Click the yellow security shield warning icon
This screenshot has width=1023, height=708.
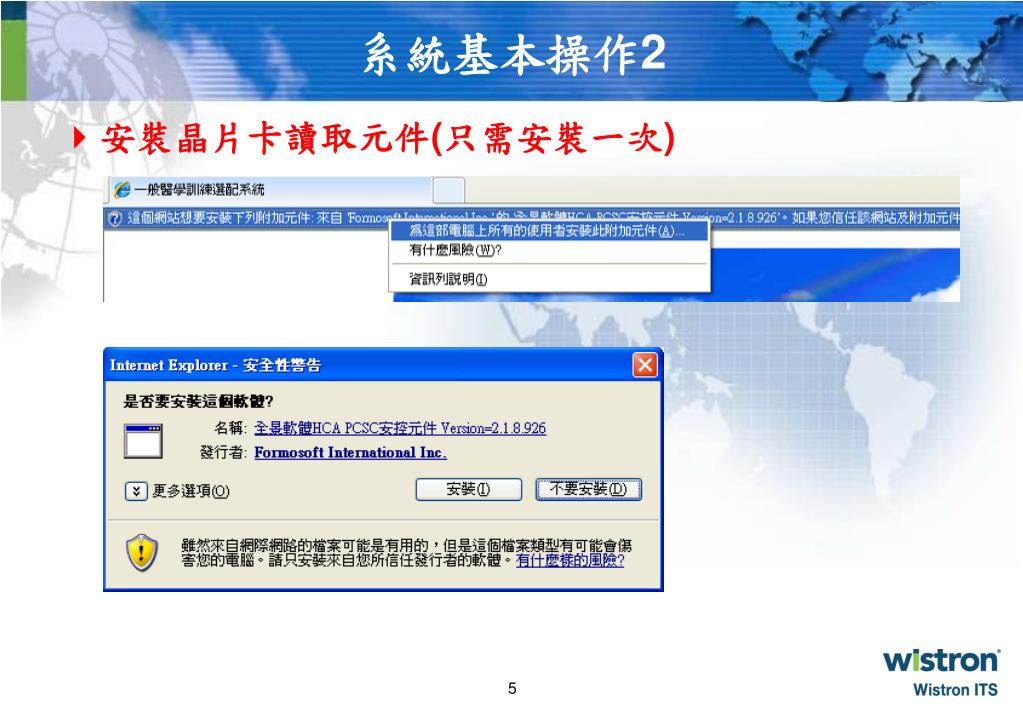click(142, 552)
